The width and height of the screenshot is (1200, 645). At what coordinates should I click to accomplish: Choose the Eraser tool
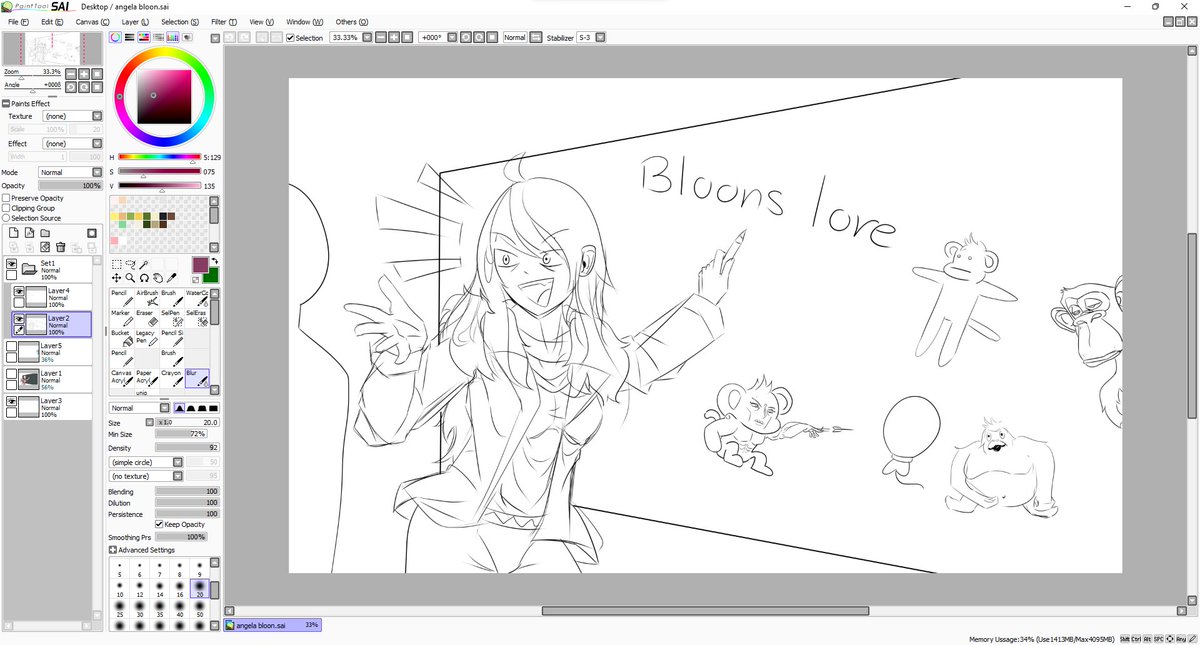[146, 319]
